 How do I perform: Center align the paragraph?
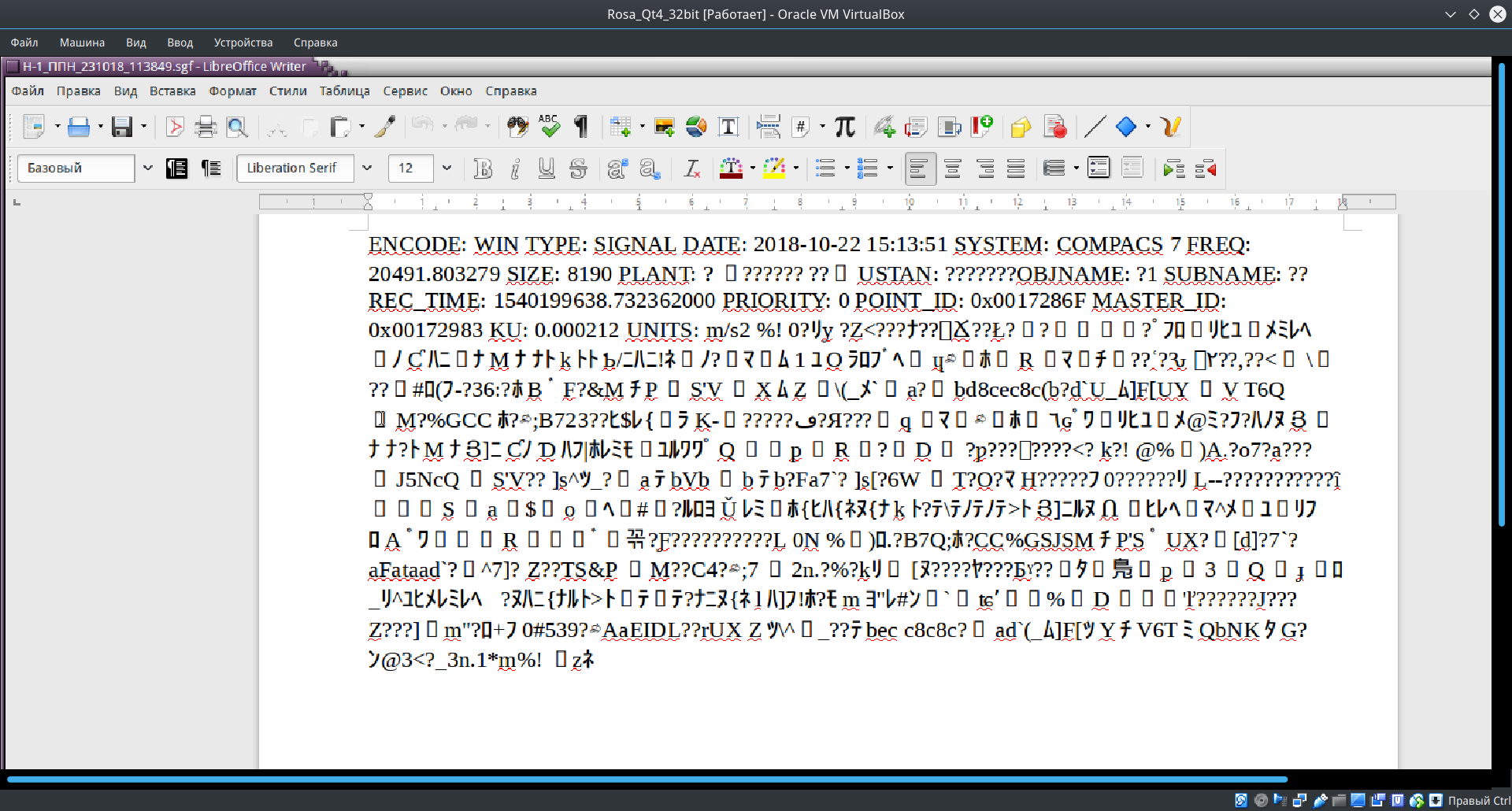[x=953, y=168]
